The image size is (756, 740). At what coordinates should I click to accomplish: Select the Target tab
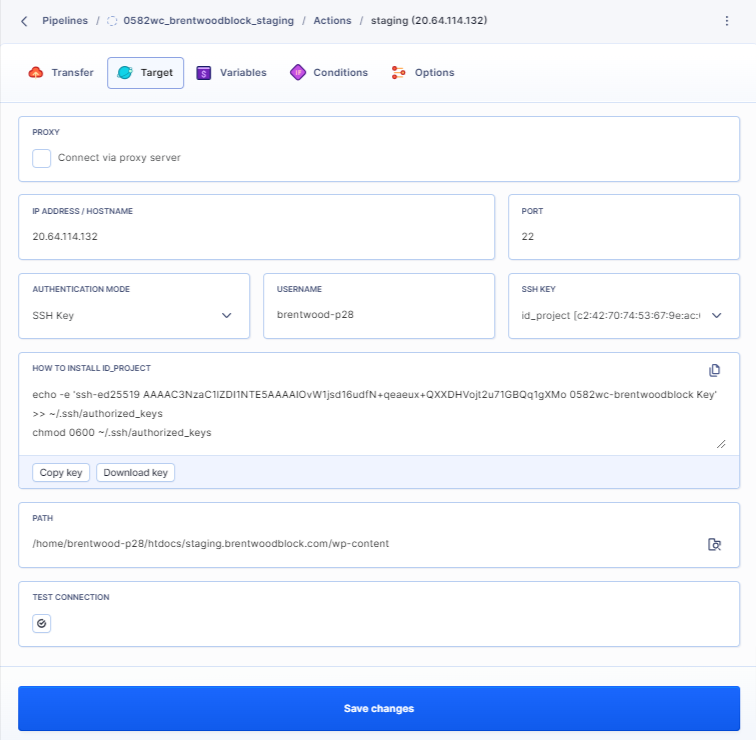tap(146, 73)
